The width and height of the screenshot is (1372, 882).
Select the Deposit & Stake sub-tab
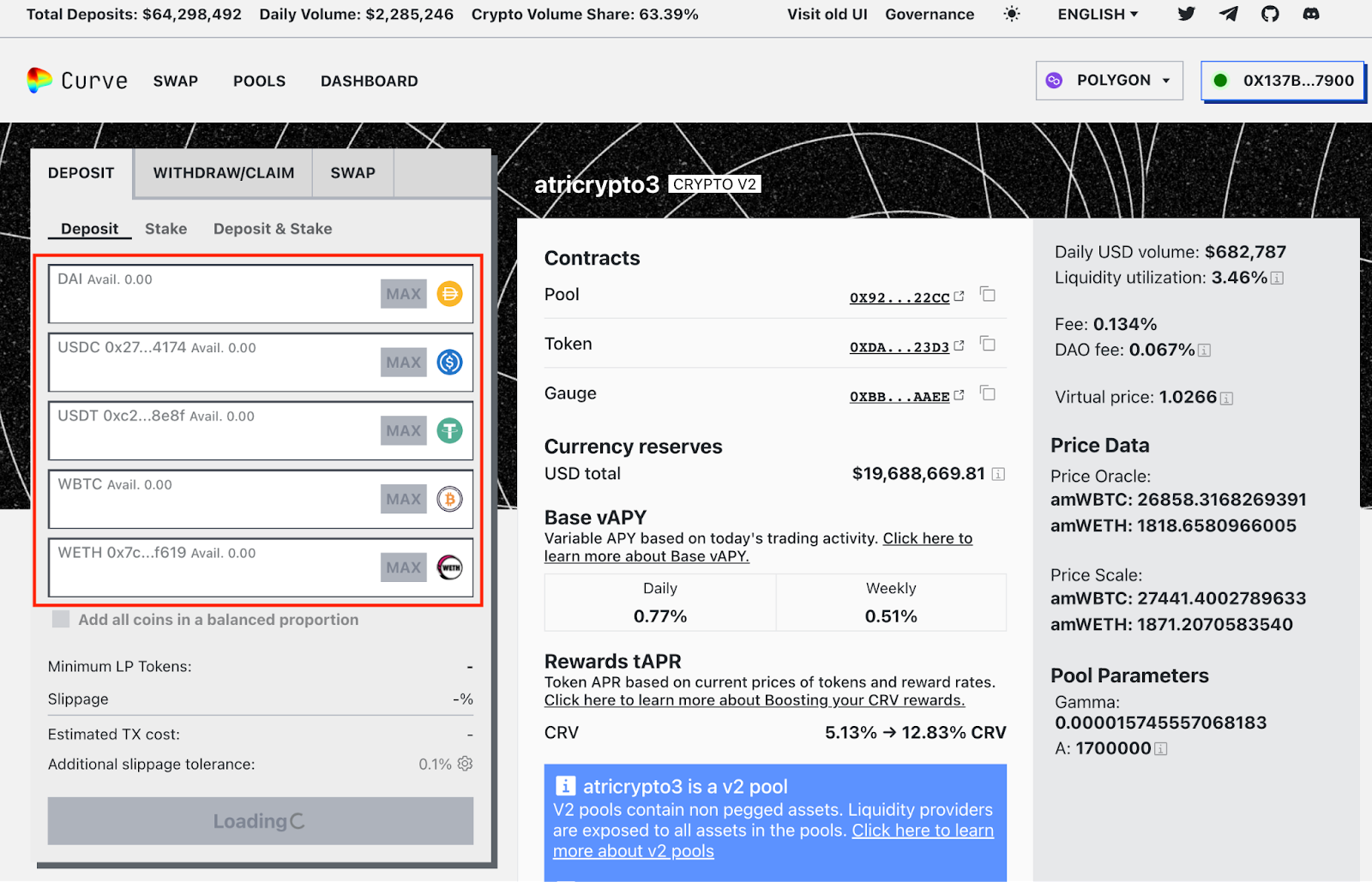[x=273, y=229]
